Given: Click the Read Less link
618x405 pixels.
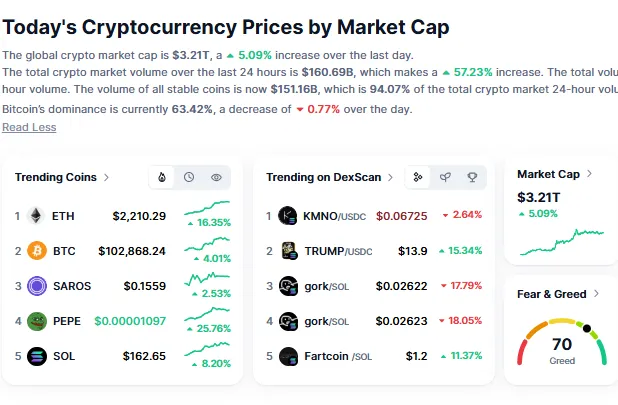Looking at the screenshot, I should tap(29, 127).
